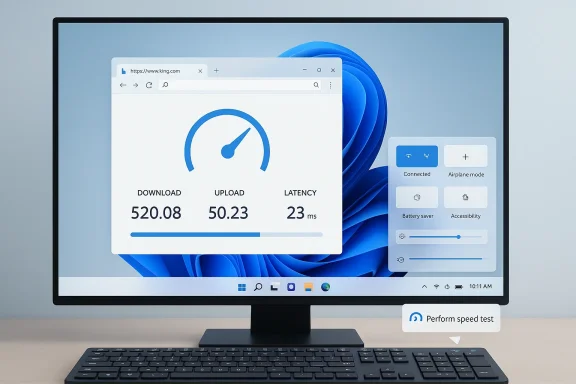Reload the page with the refresh icon
576x384 pixels.
click(x=149, y=85)
